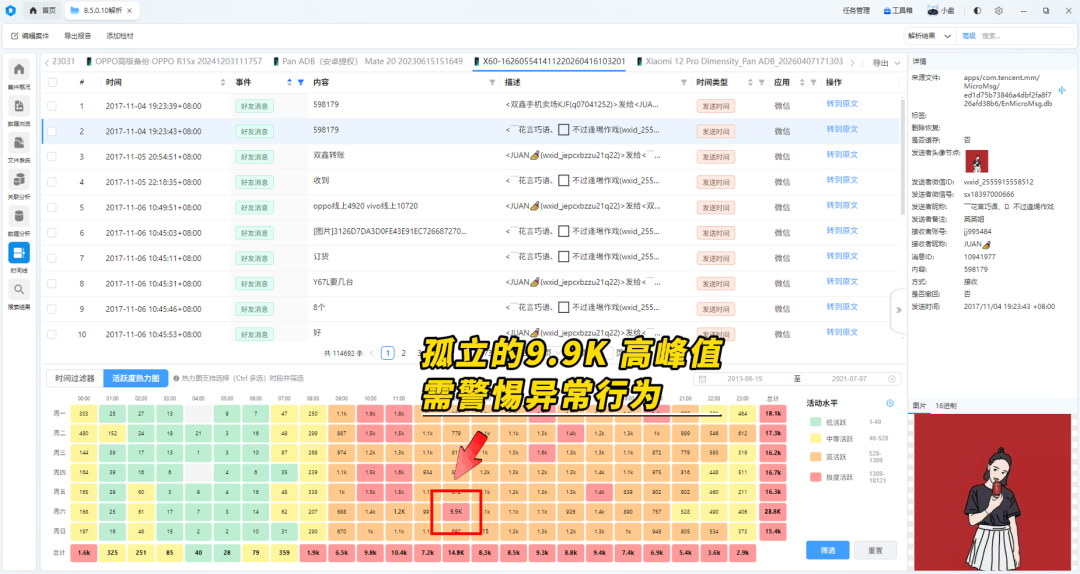Switch to the 时间过滤器 tab
The height and width of the screenshot is (574, 1080).
(x=74, y=378)
